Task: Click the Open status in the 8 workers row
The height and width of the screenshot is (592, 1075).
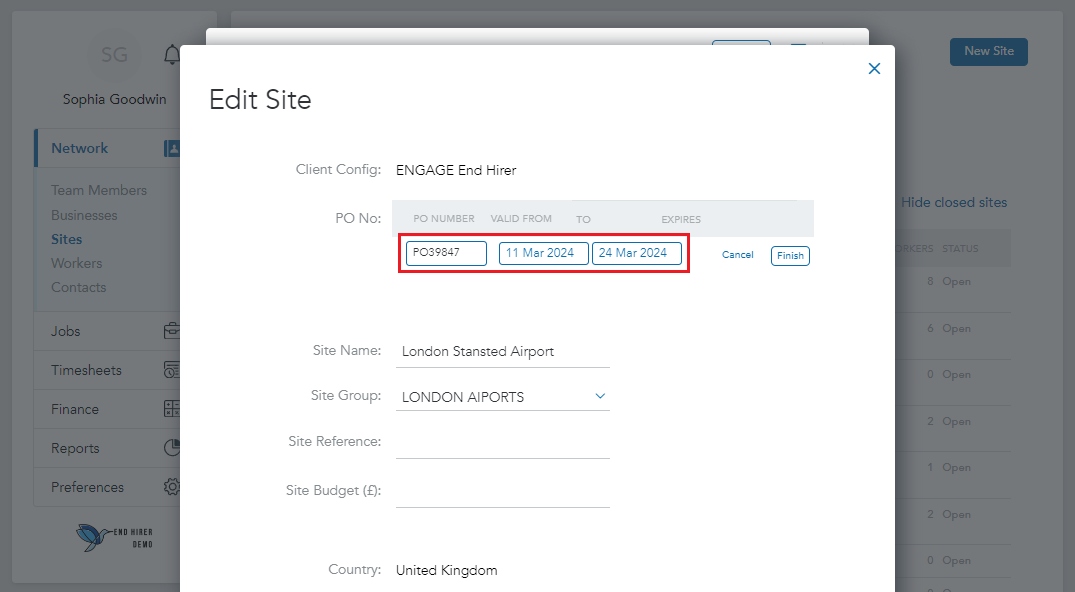Action: point(956,281)
